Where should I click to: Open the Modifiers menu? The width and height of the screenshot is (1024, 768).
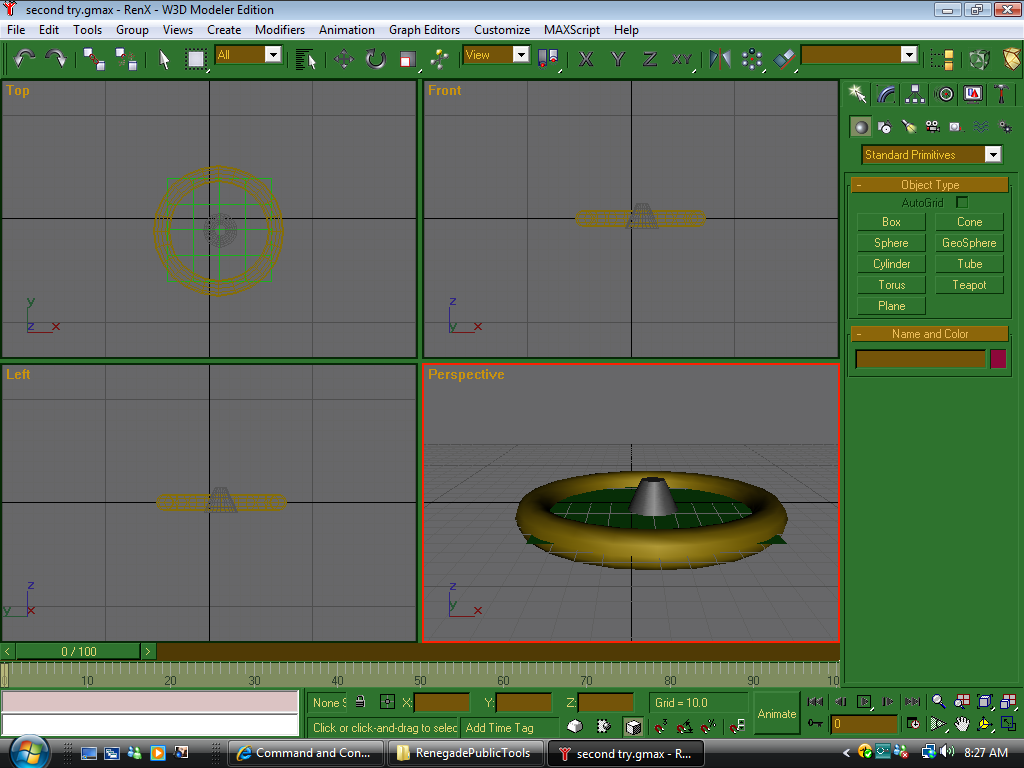point(280,30)
